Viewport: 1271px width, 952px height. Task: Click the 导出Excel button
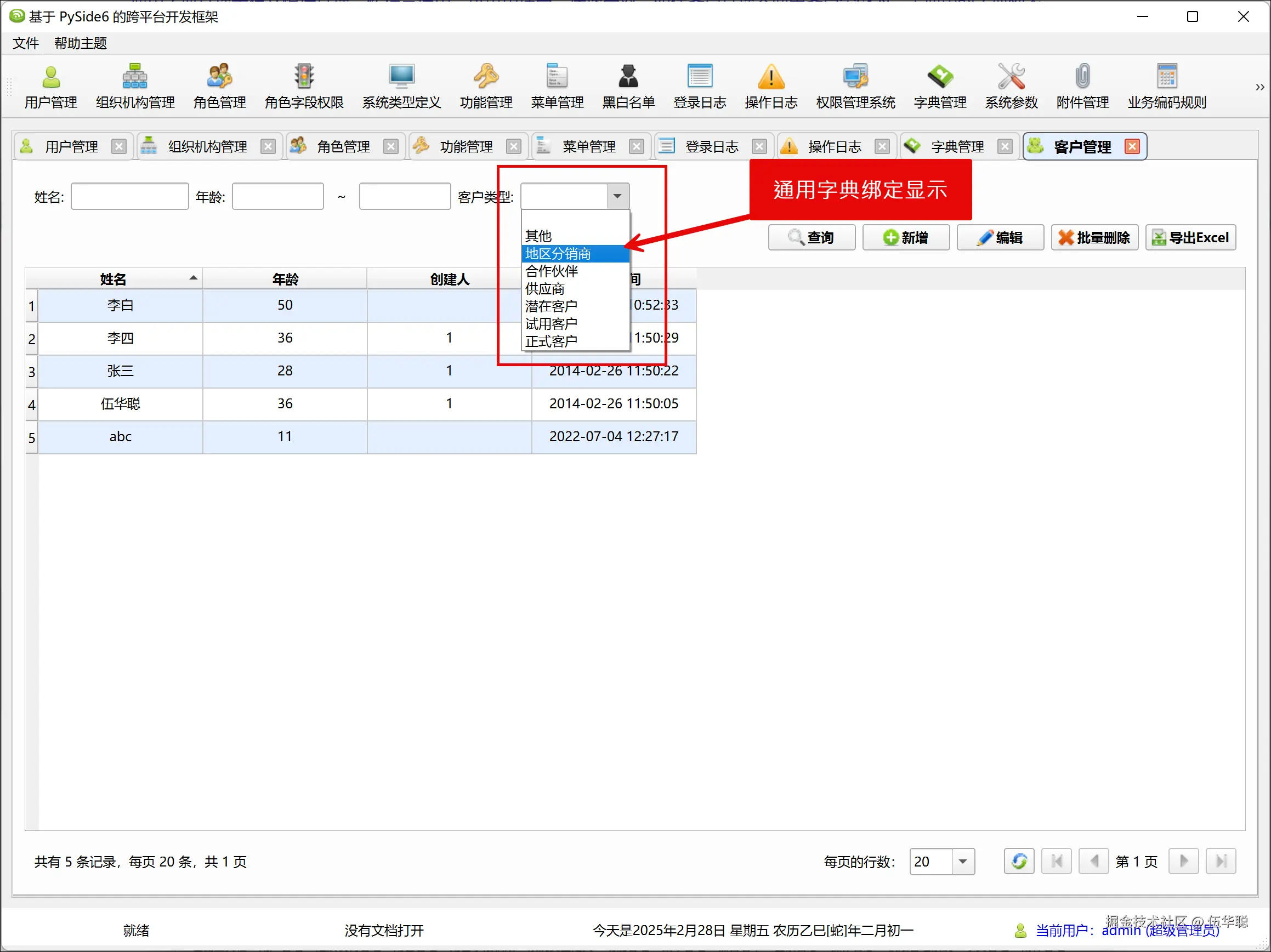[1190, 238]
